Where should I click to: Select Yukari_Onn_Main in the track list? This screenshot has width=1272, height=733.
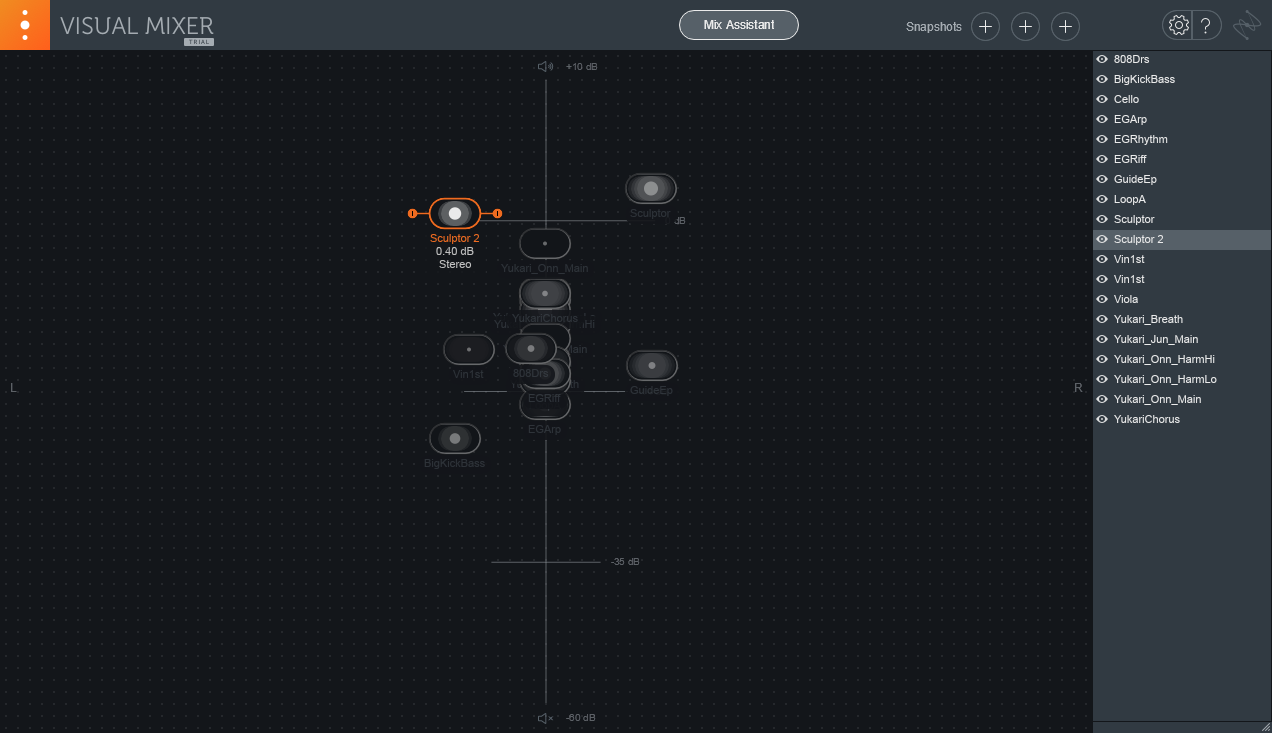(x=1182, y=399)
